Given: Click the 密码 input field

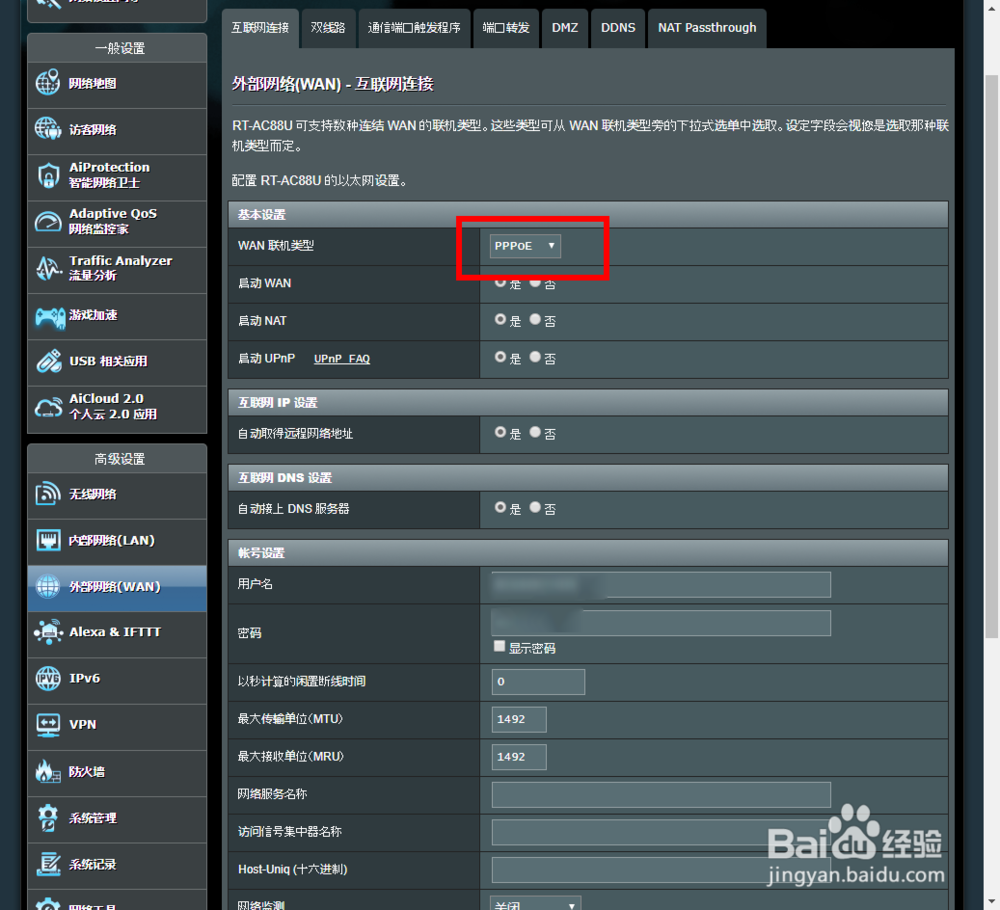Looking at the screenshot, I should [x=661, y=623].
